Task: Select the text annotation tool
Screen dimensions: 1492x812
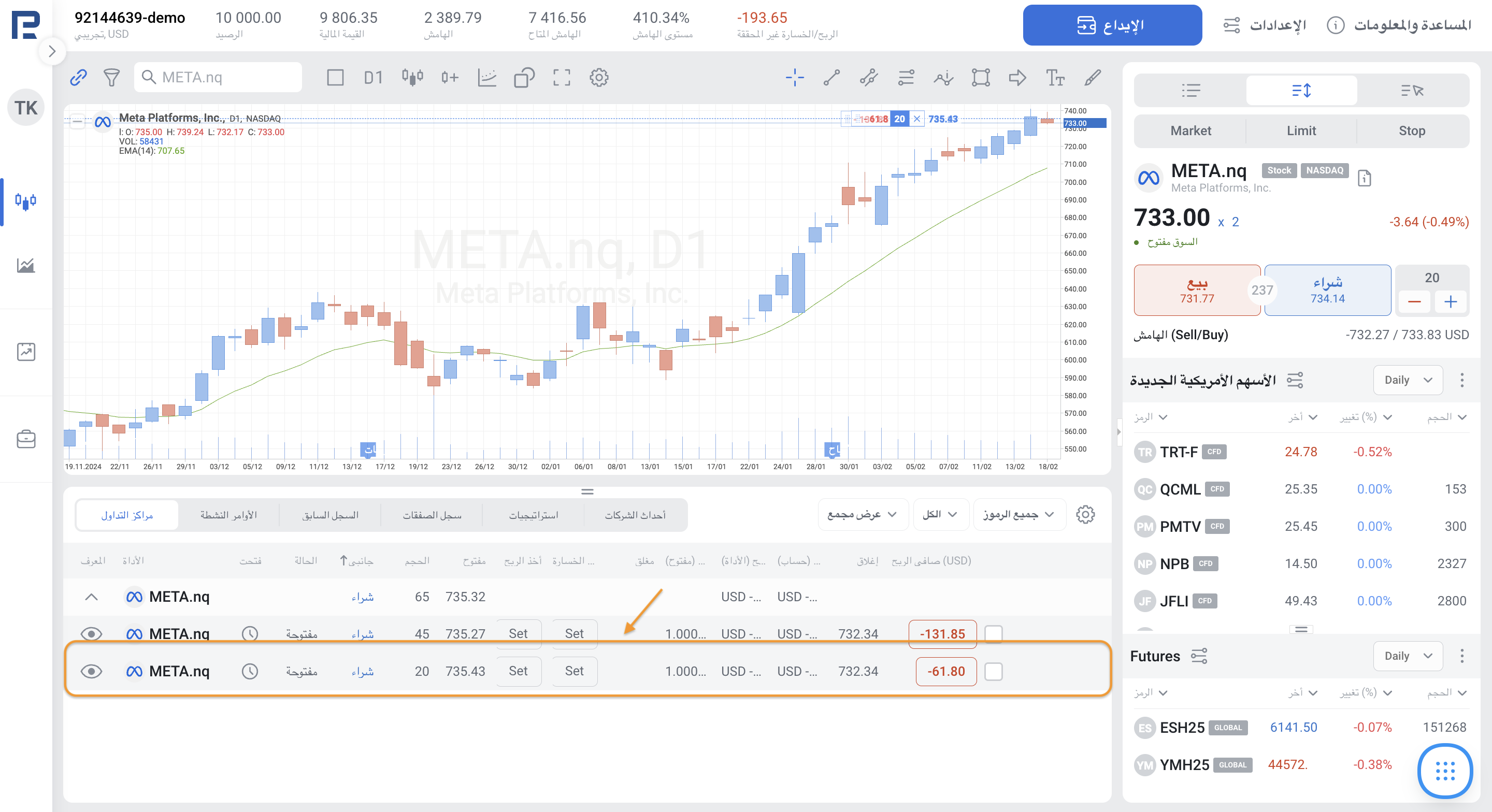Action: tap(1055, 78)
